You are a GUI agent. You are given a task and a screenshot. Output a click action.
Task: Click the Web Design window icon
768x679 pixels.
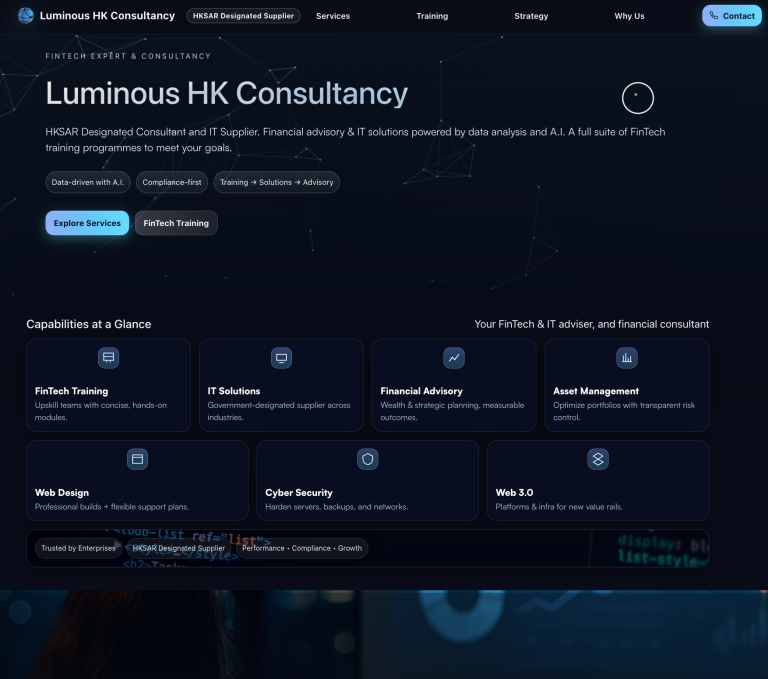click(x=137, y=459)
